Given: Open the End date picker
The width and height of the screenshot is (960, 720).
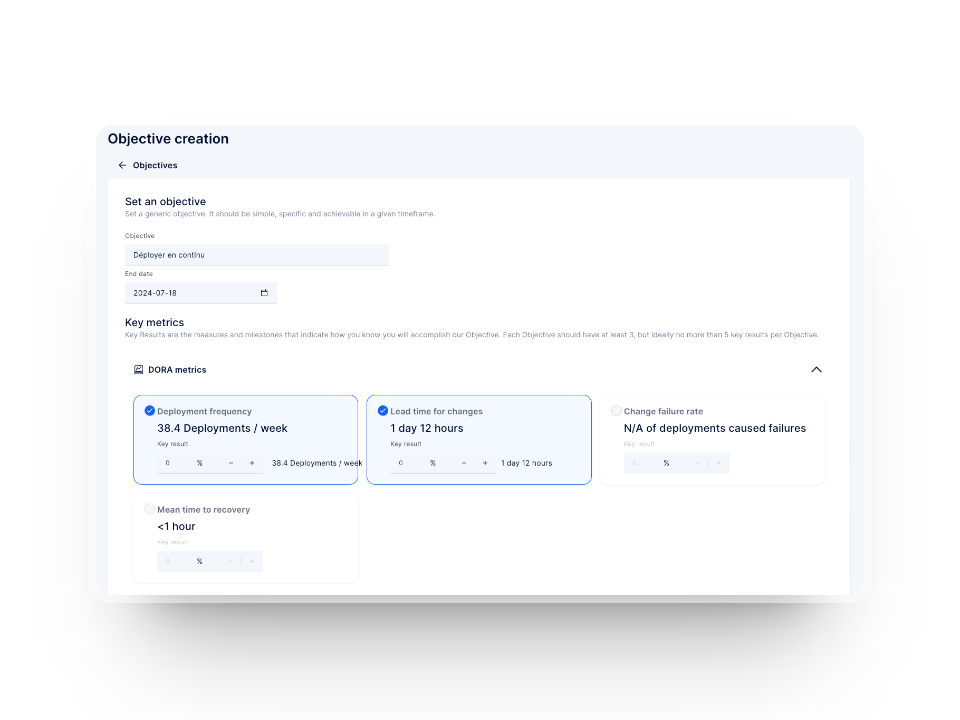Looking at the screenshot, I should click(200, 292).
